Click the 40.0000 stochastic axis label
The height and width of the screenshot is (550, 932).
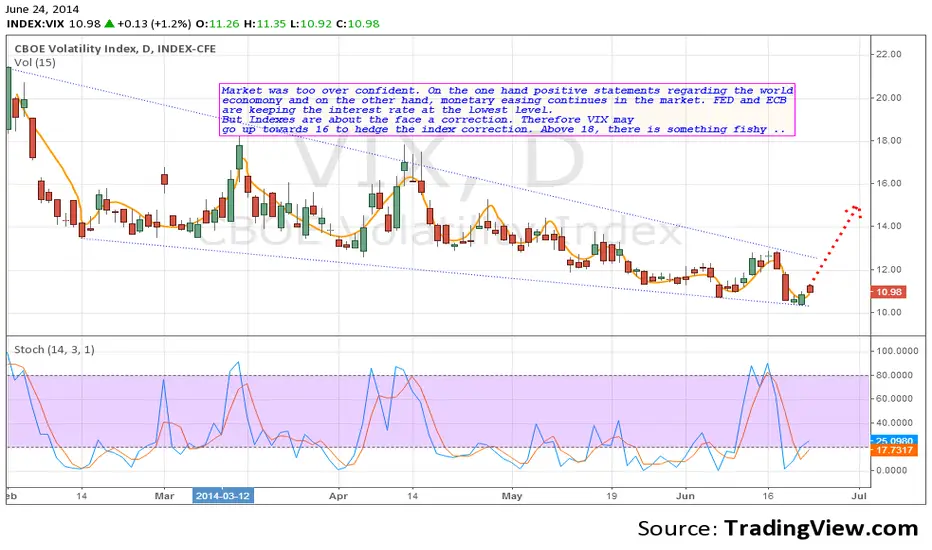[x=894, y=423]
